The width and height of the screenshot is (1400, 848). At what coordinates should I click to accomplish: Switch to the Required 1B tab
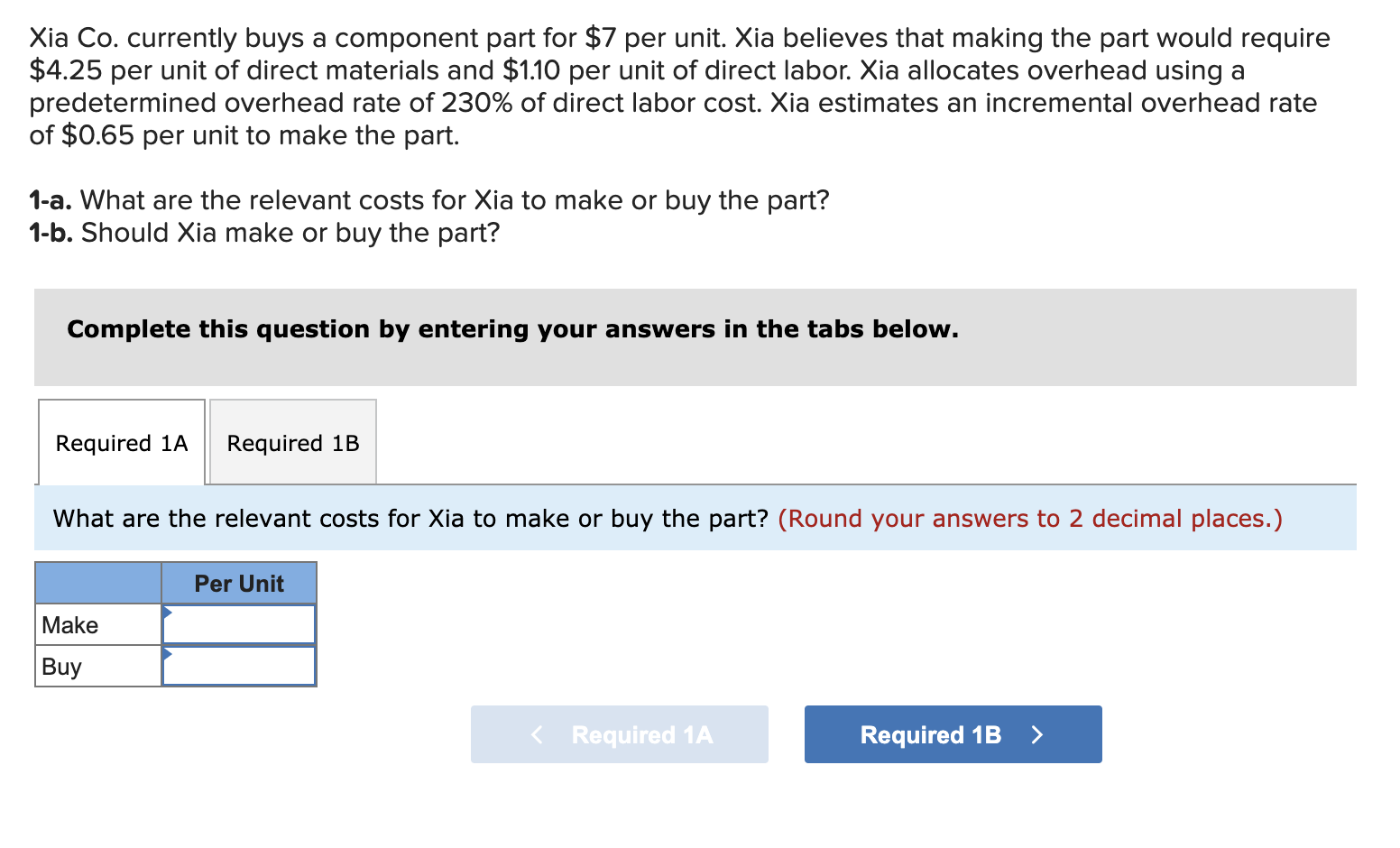(292, 442)
